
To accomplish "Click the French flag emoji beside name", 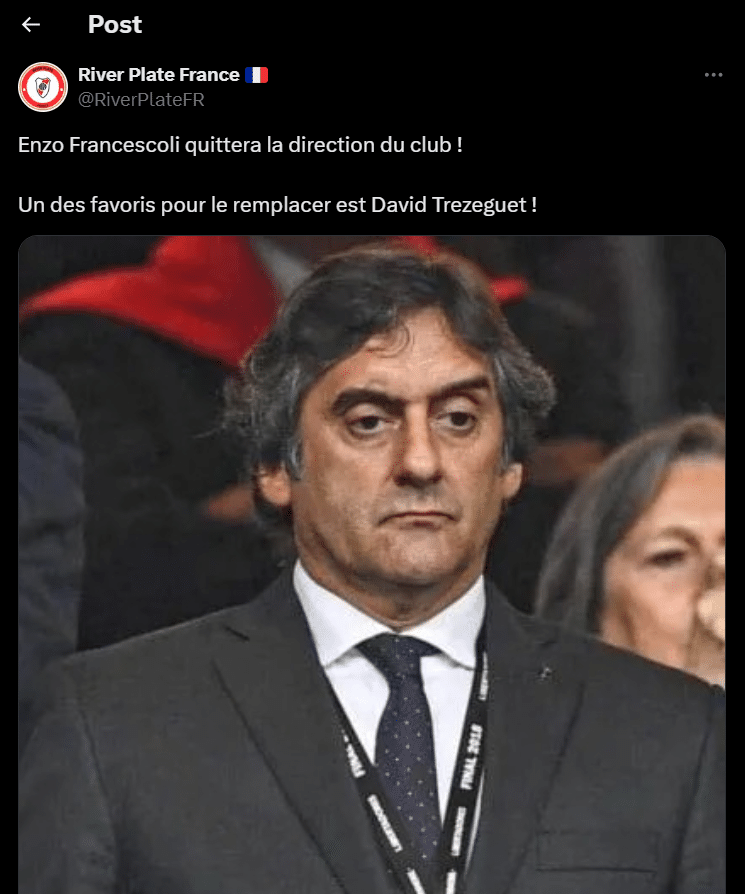I will pyautogui.click(x=257, y=75).
